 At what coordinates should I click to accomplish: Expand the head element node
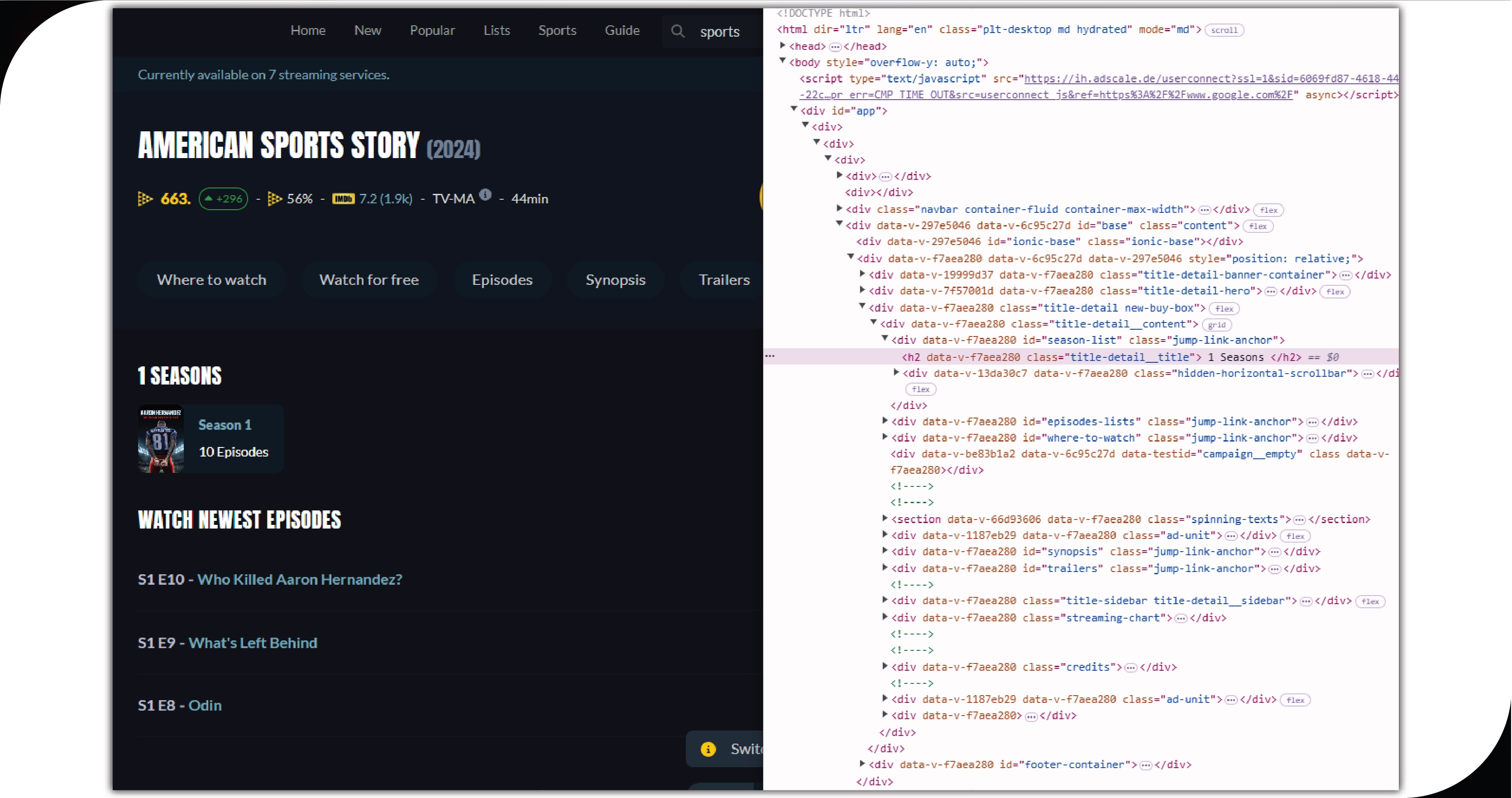pyautogui.click(x=782, y=45)
